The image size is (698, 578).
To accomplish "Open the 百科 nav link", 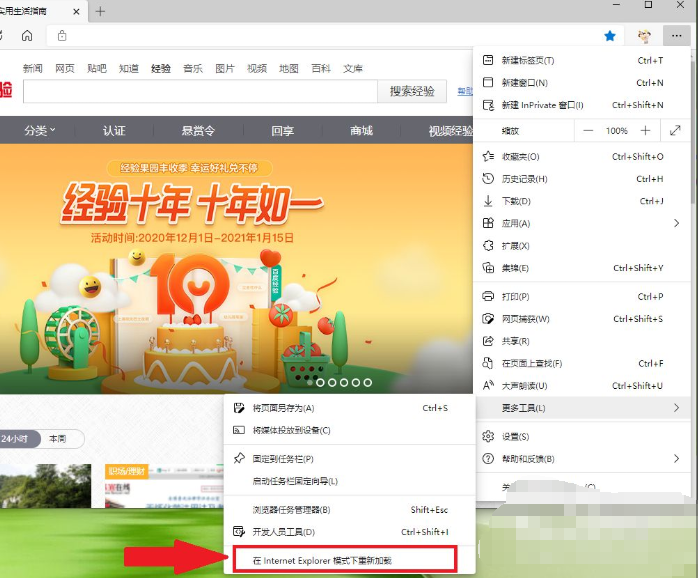I will point(321,69).
